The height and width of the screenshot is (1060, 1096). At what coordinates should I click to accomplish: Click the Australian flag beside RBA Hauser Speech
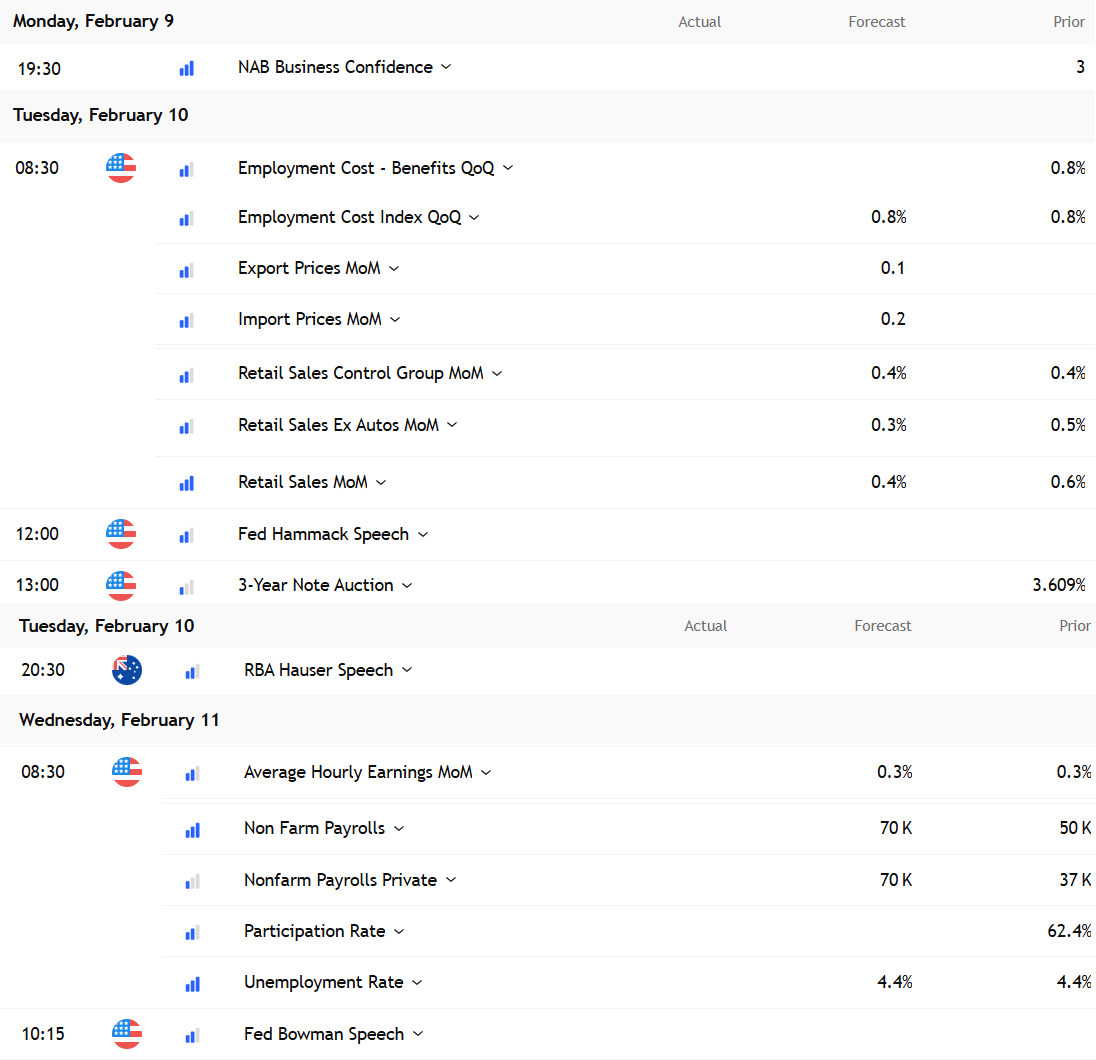pyautogui.click(x=127, y=670)
